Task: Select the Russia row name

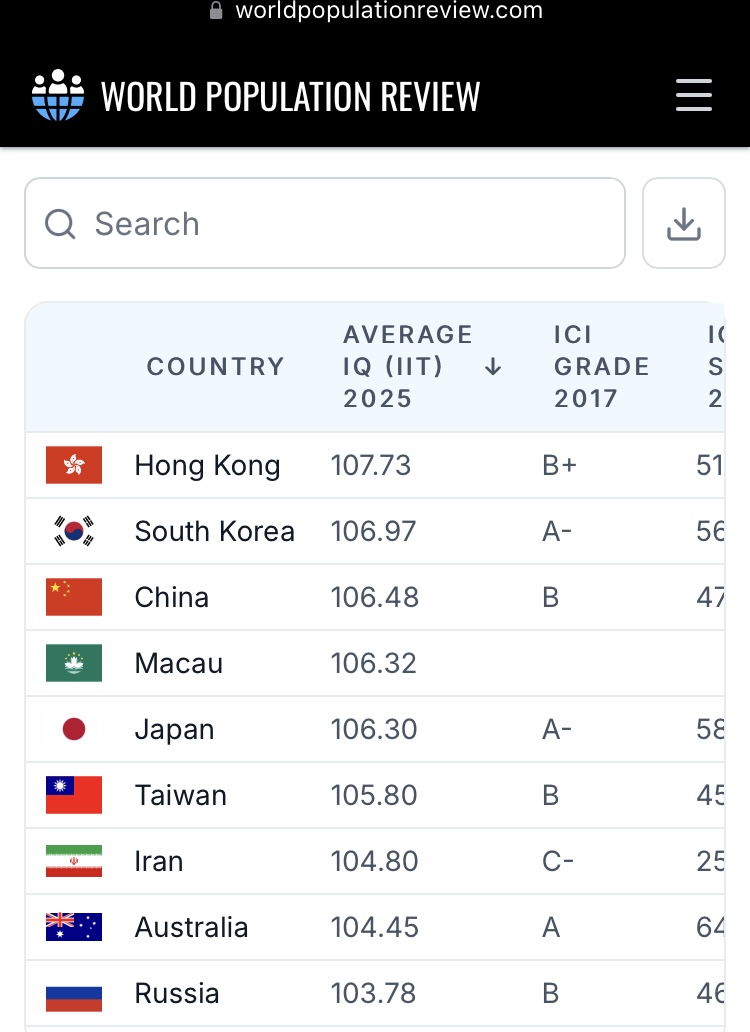Action: point(177,993)
